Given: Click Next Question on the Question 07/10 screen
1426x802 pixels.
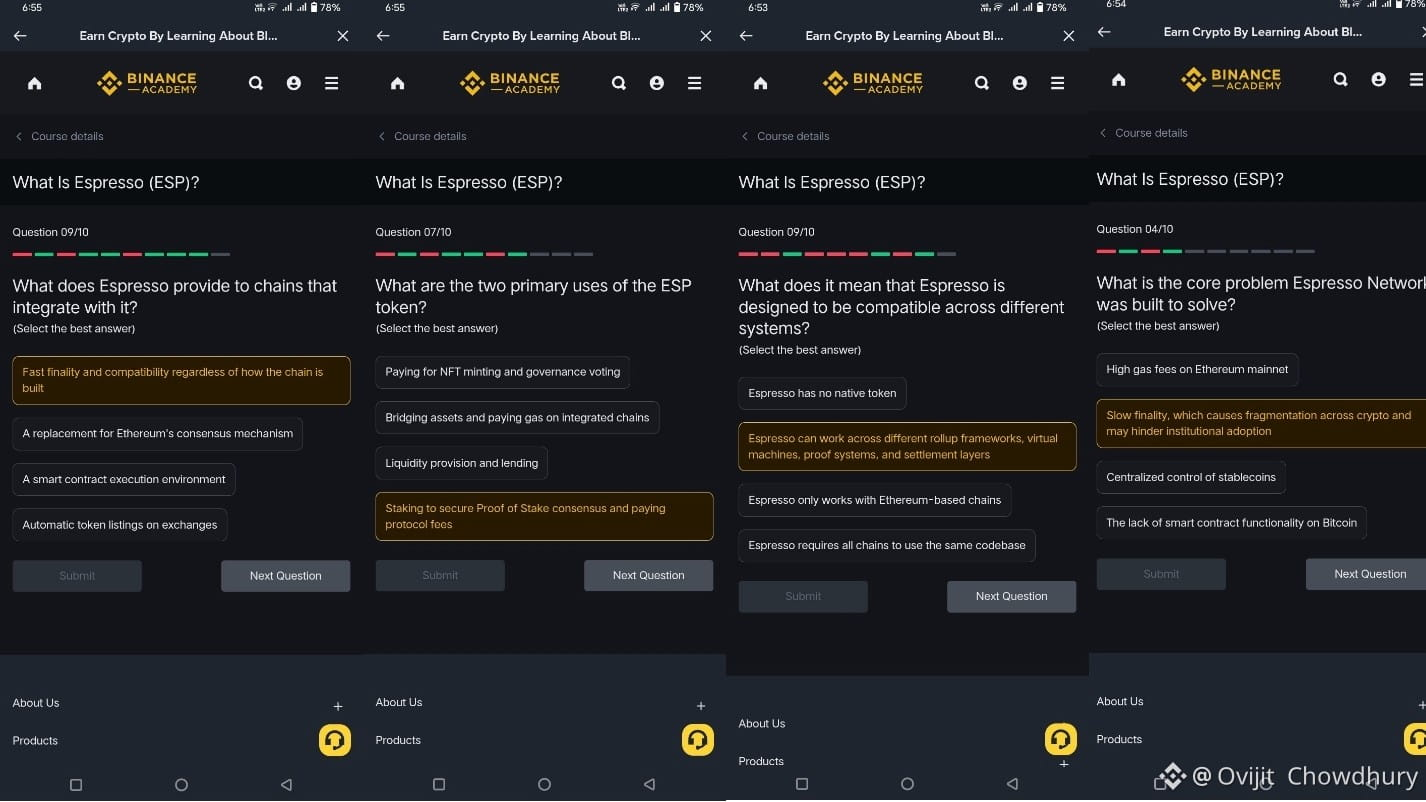Looking at the screenshot, I should (649, 576).
